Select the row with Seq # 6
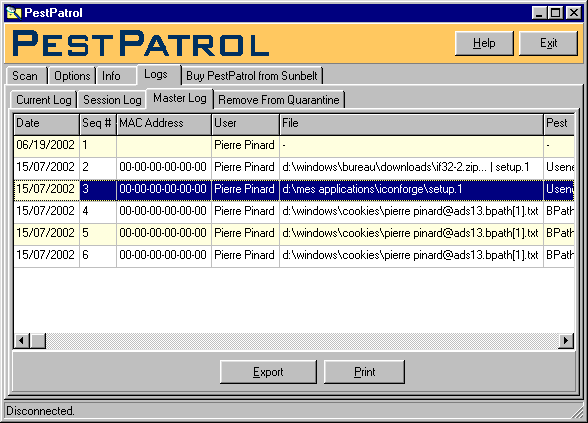Image resolution: width=588 pixels, height=423 pixels. [294, 255]
